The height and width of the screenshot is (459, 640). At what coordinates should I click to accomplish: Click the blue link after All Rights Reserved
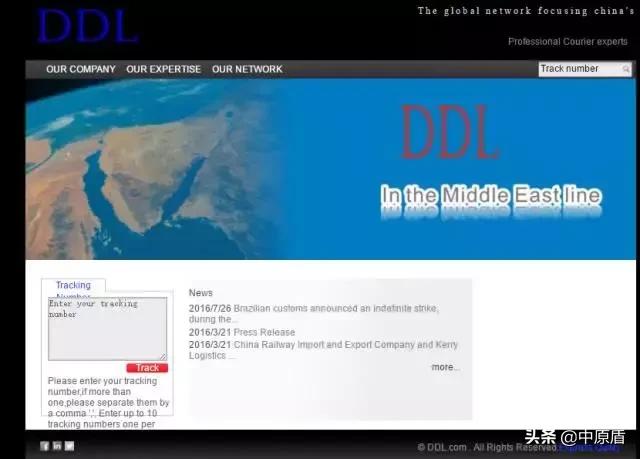click(x=589, y=448)
